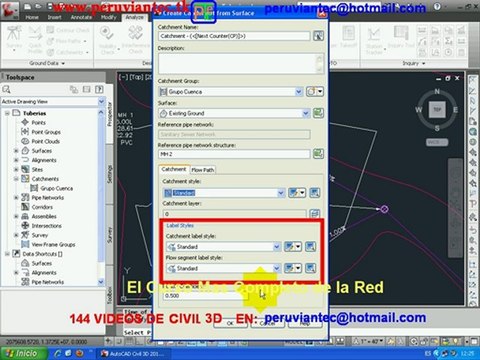Open the Annotate ribbon tab
The height and width of the screenshot is (360, 480).
tap(81, 17)
